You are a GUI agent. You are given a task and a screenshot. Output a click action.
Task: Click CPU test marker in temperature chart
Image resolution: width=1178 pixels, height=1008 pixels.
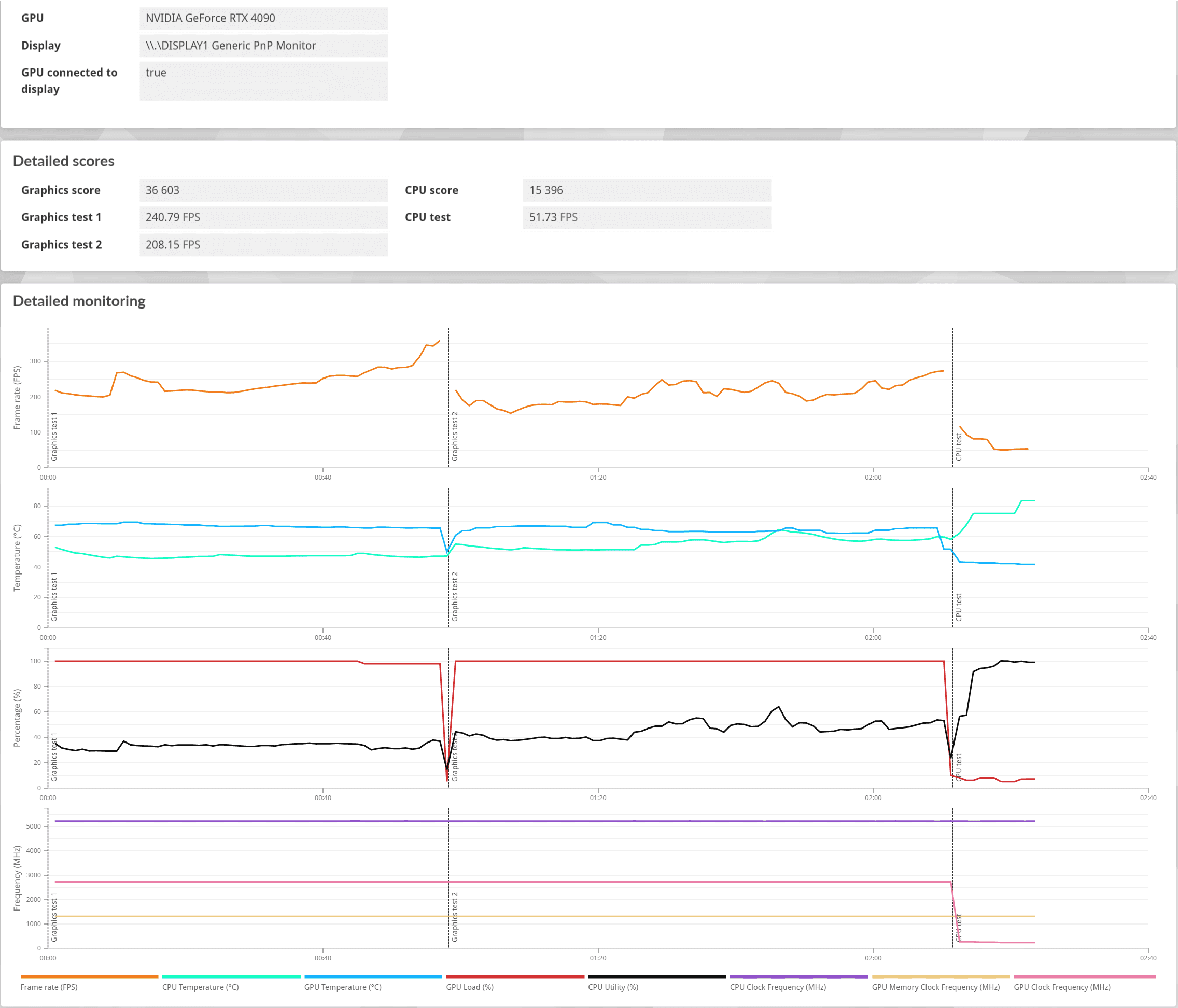click(959, 607)
